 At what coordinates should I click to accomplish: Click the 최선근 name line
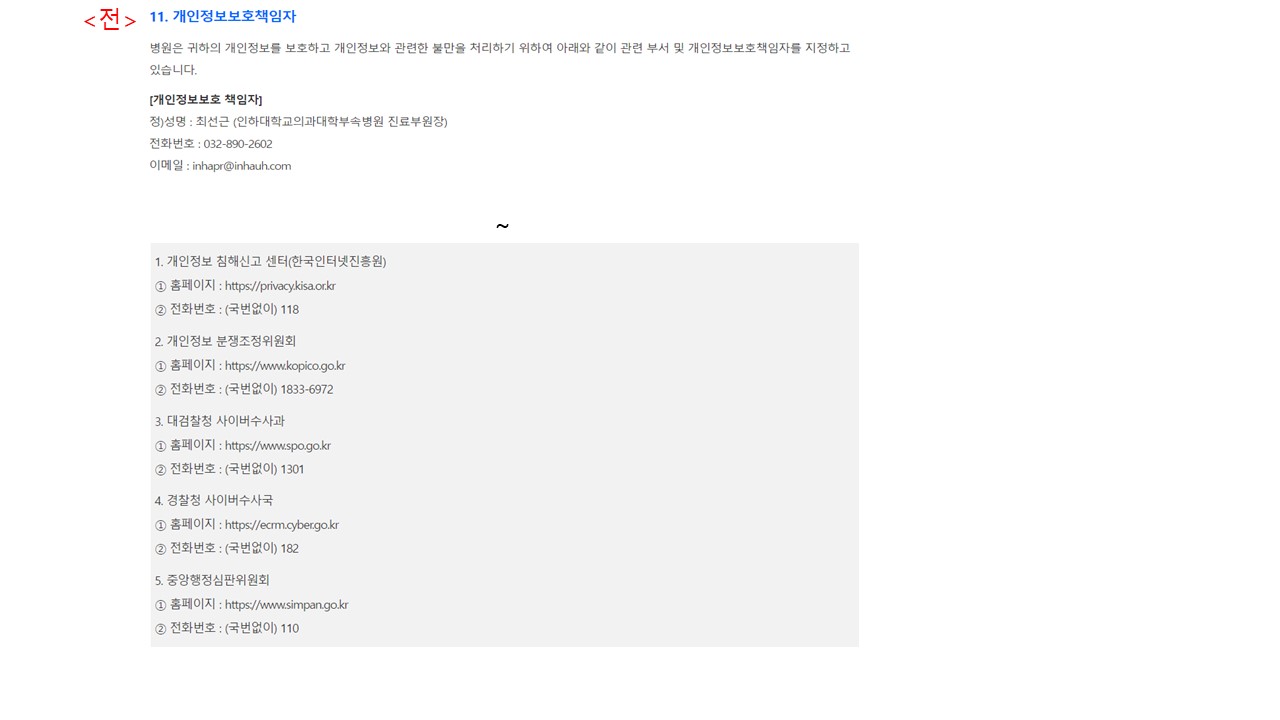point(298,122)
